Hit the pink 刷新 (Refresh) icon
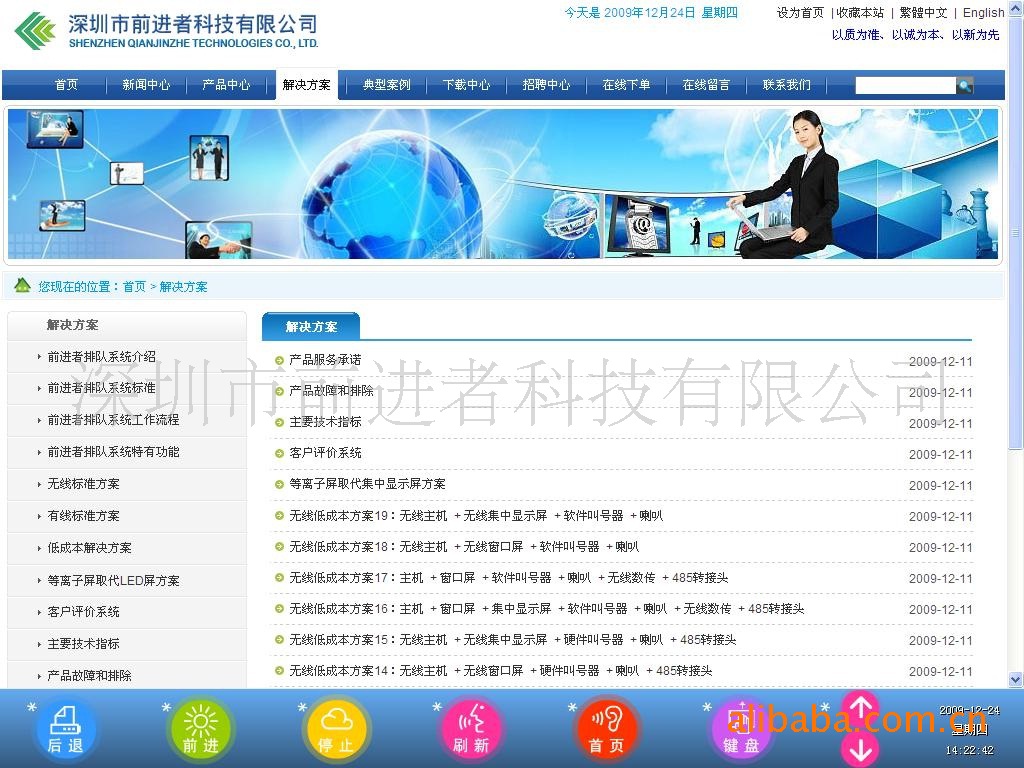The image size is (1024, 768). point(471,729)
